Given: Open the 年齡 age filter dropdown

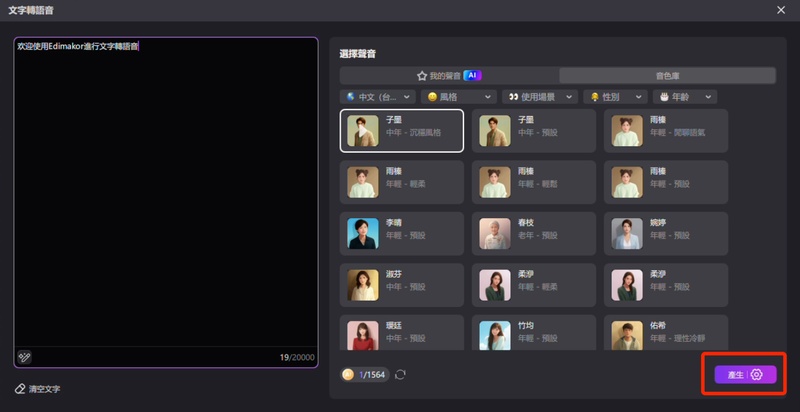Looking at the screenshot, I should (x=685, y=97).
